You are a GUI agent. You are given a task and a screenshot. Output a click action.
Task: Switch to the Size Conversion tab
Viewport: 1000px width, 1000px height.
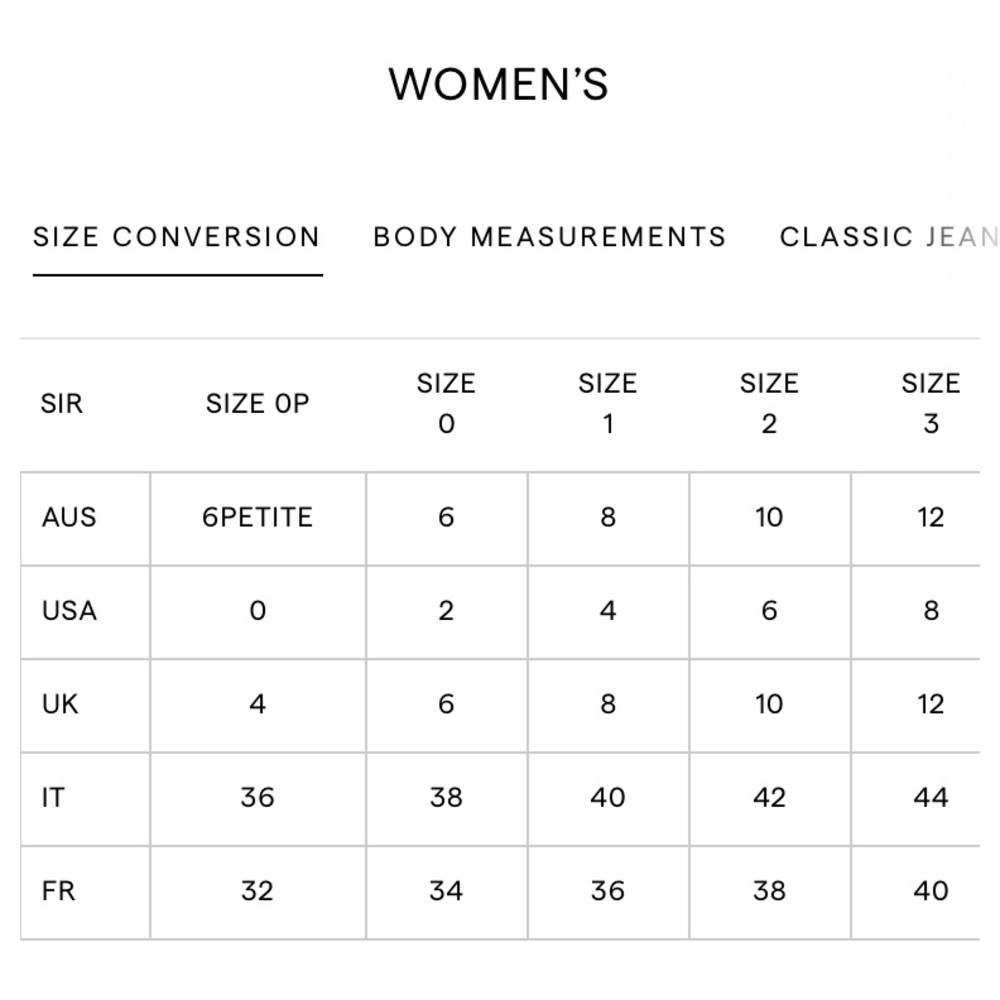(177, 237)
